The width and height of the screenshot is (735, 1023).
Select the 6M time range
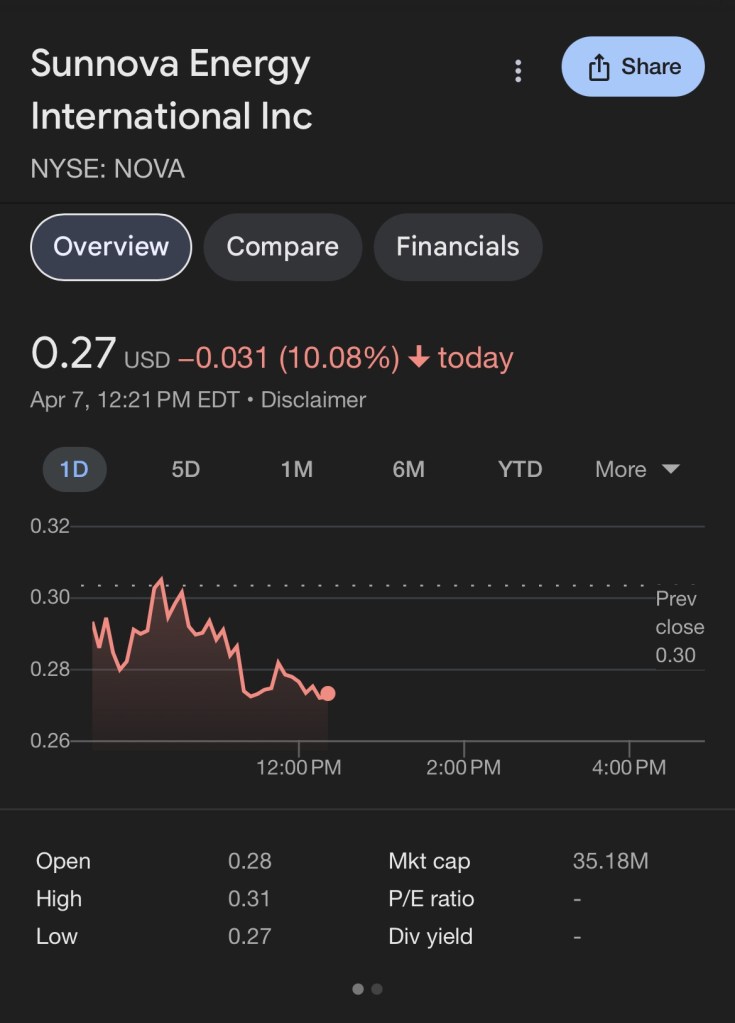(408, 469)
